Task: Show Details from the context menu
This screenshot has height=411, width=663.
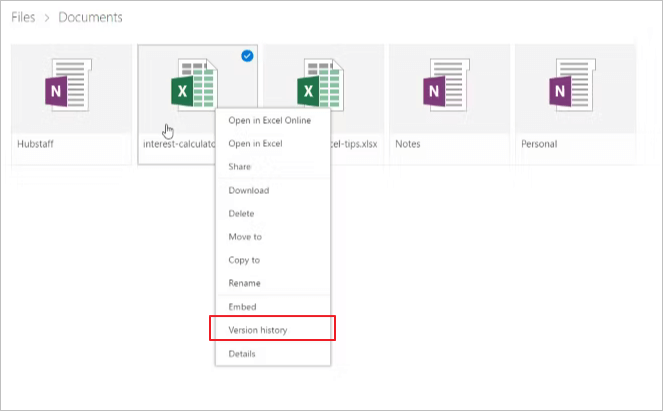Action: 242,354
